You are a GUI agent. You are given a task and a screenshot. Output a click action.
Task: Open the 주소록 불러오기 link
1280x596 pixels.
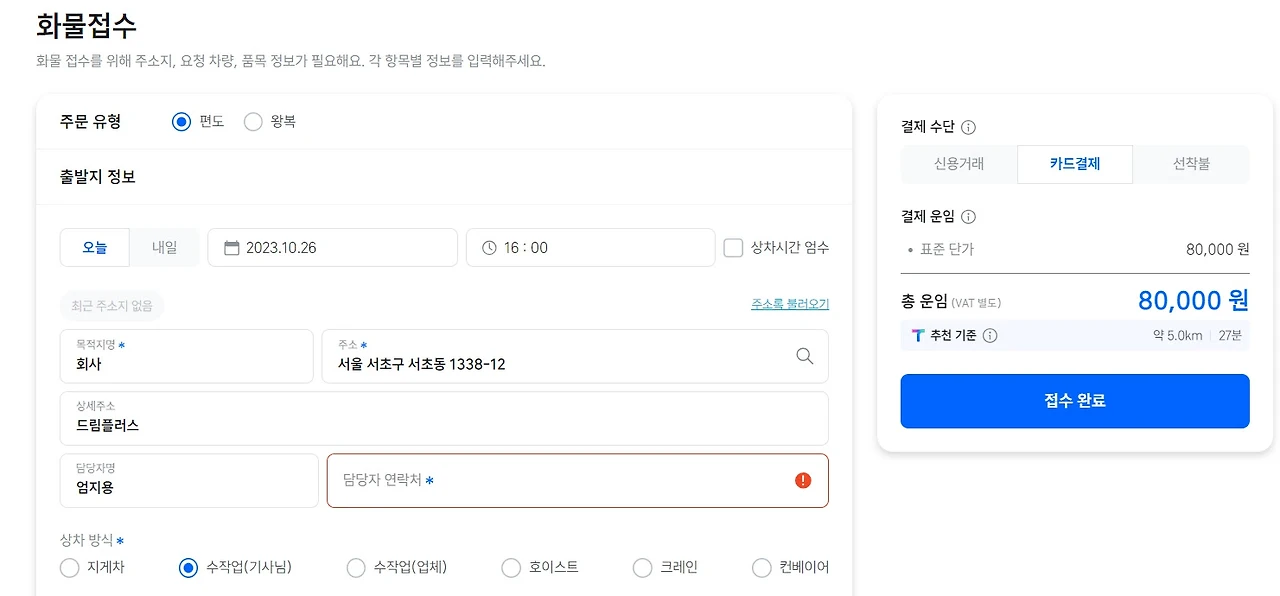(789, 304)
